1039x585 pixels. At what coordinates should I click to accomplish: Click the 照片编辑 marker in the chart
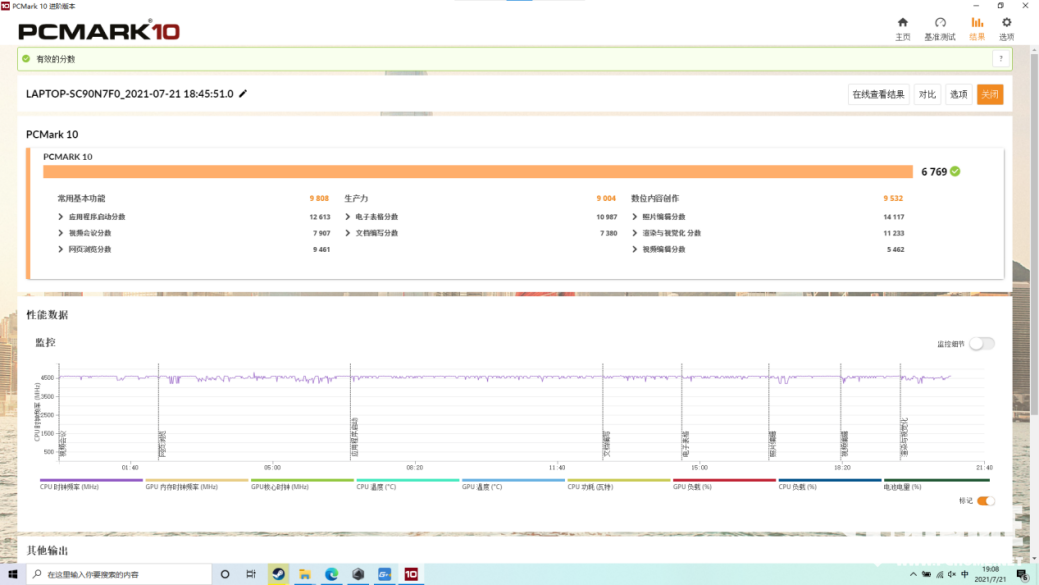[773, 444]
